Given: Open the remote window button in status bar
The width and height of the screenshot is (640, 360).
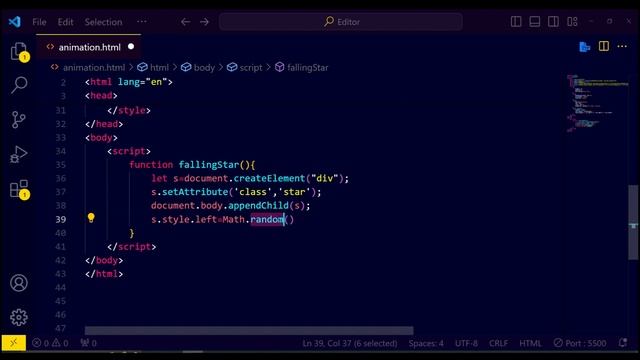Looking at the screenshot, I should click(x=13, y=343).
